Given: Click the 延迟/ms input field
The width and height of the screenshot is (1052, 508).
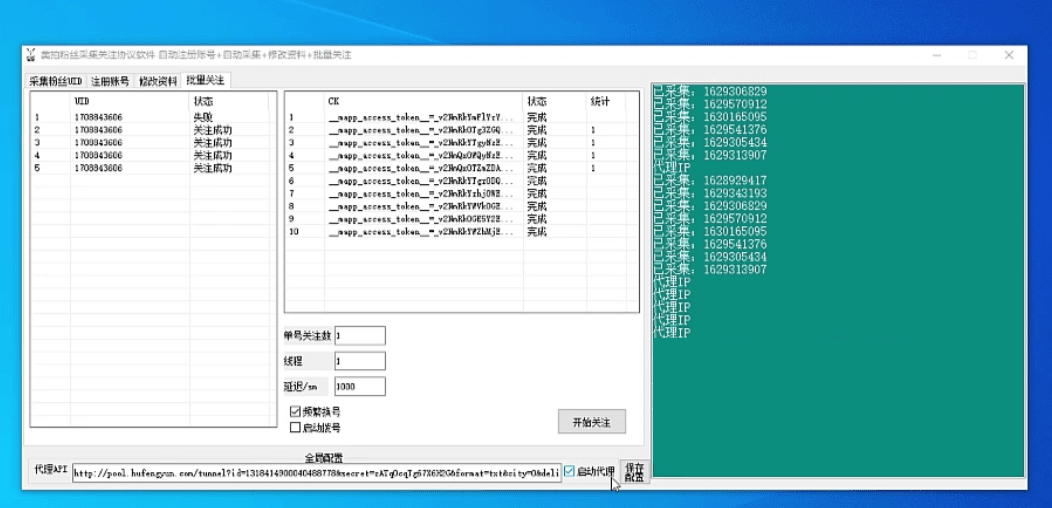Looking at the screenshot, I should pyautogui.click(x=359, y=386).
